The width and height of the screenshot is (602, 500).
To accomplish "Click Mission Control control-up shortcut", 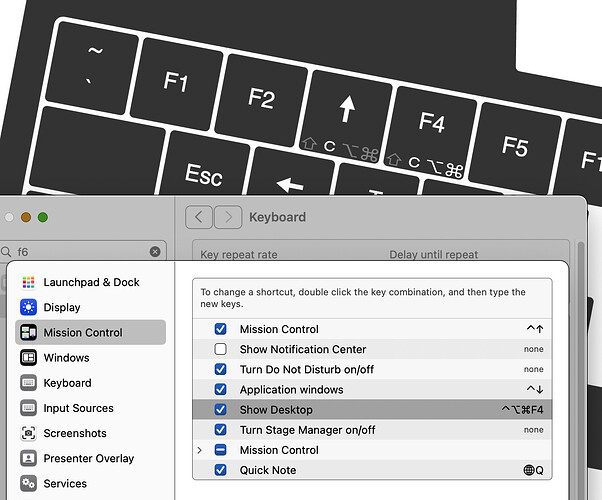I will tap(535, 329).
